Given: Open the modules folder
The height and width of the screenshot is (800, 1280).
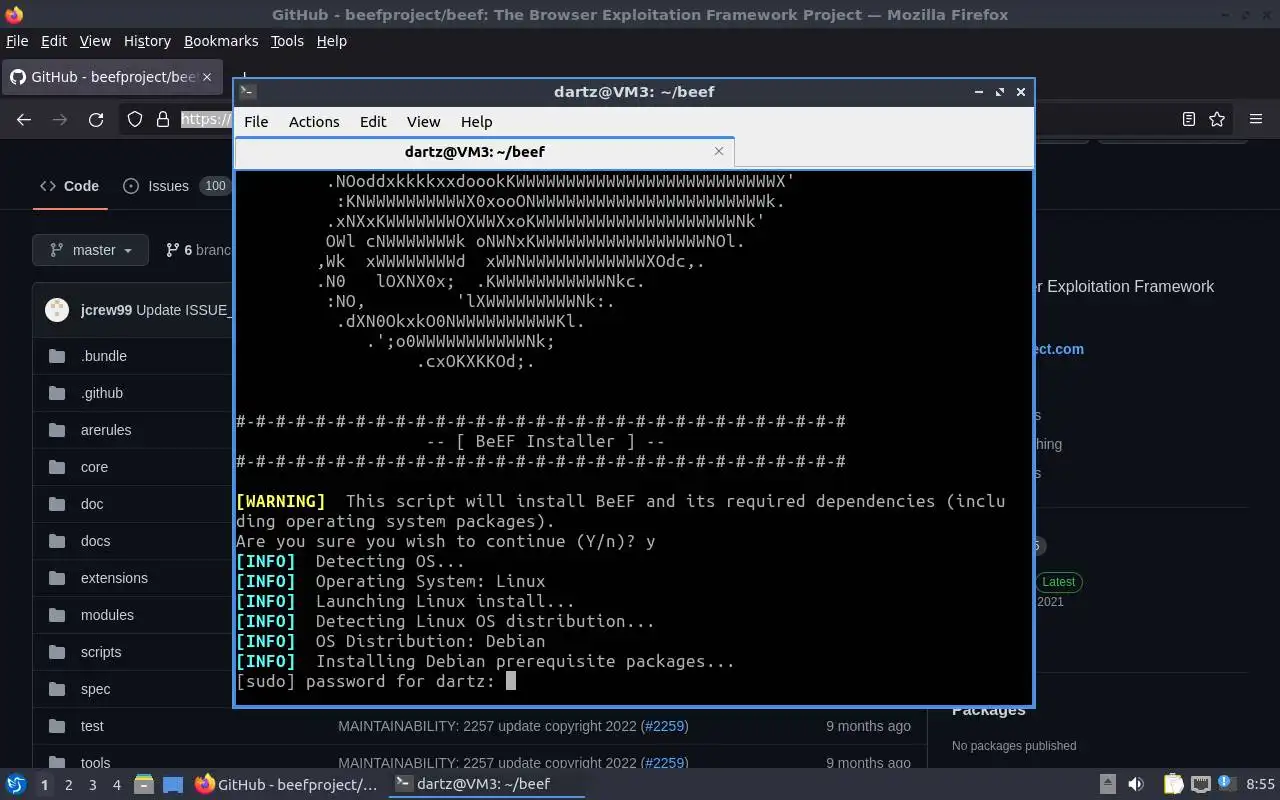Looking at the screenshot, I should [x=107, y=615].
